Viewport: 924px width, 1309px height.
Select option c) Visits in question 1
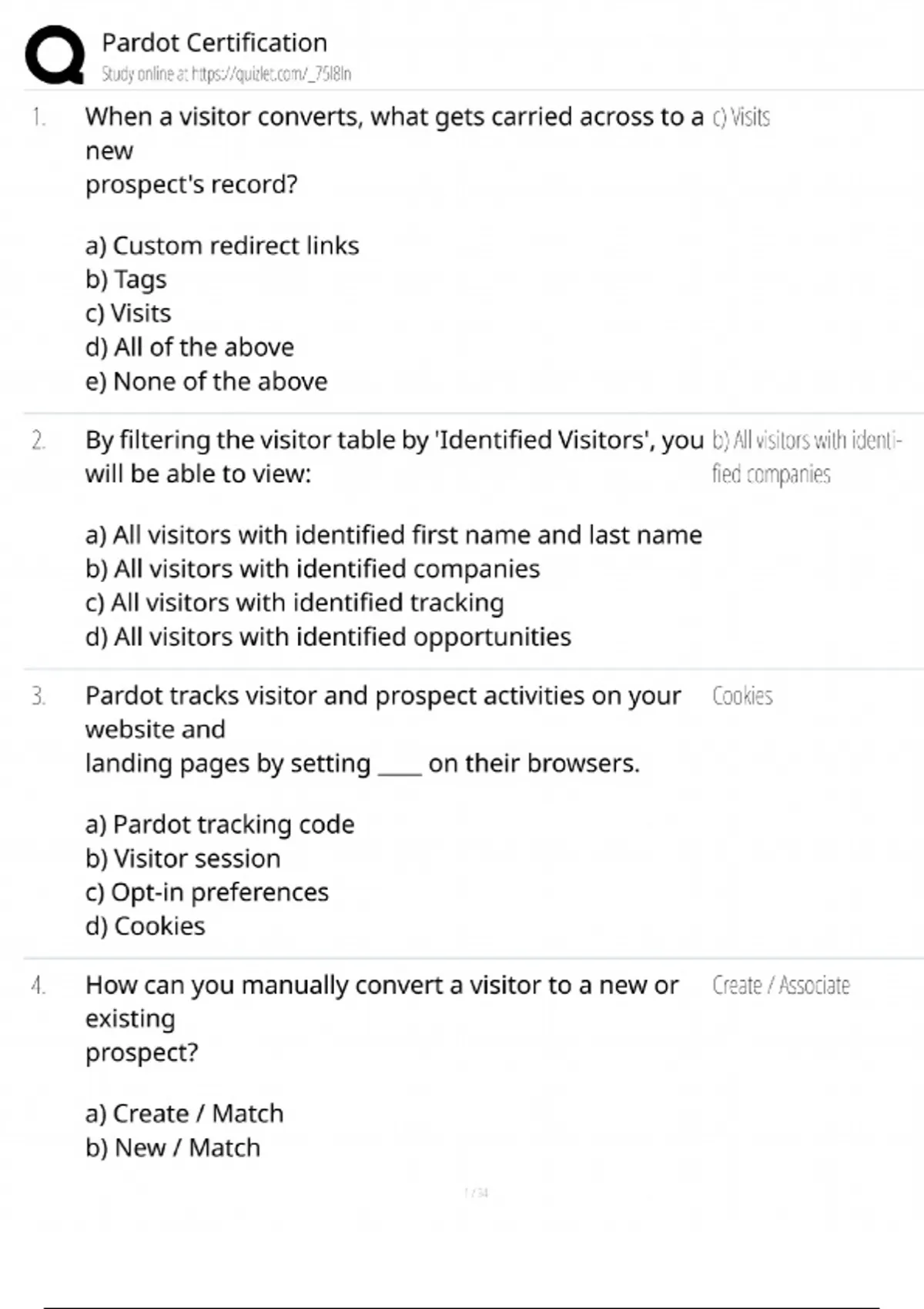point(129,313)
